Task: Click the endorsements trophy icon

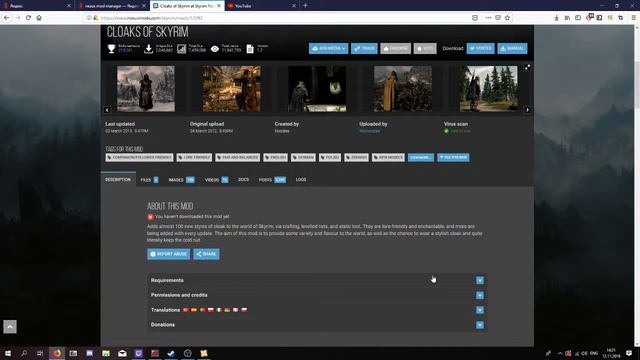Action: click(x=111, y=49)
